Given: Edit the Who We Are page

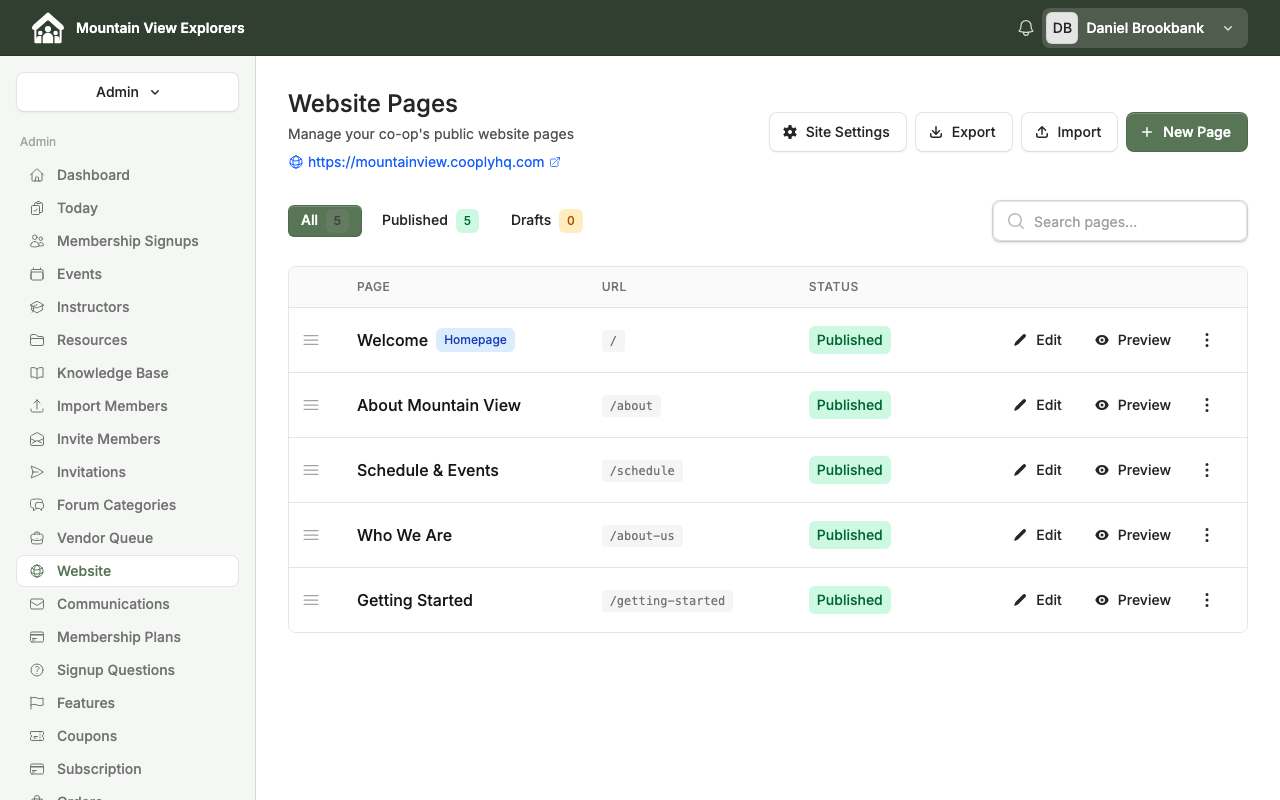Looking at the screenshot, I should 1038,535.
